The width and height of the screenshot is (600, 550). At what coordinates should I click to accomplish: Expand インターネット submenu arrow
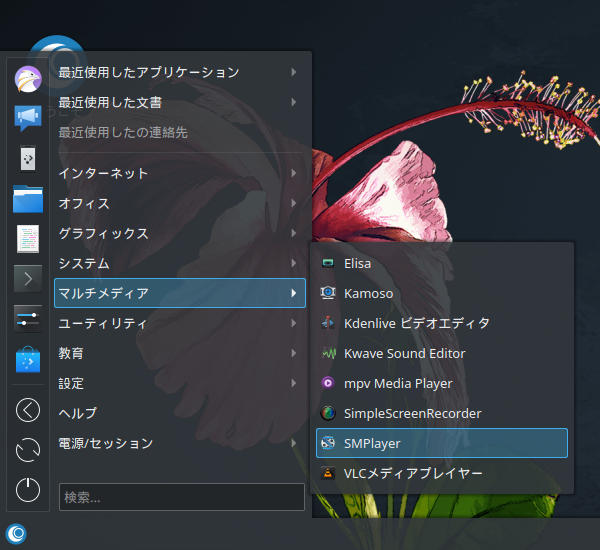click(293, 173)
